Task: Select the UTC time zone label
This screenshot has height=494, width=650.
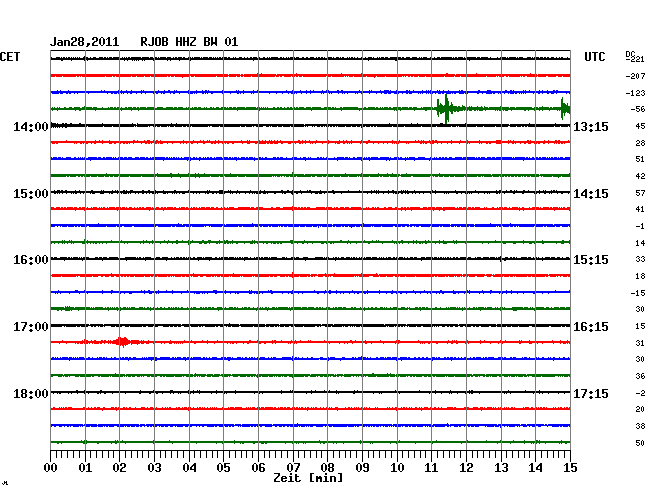Action: point(594,57)
